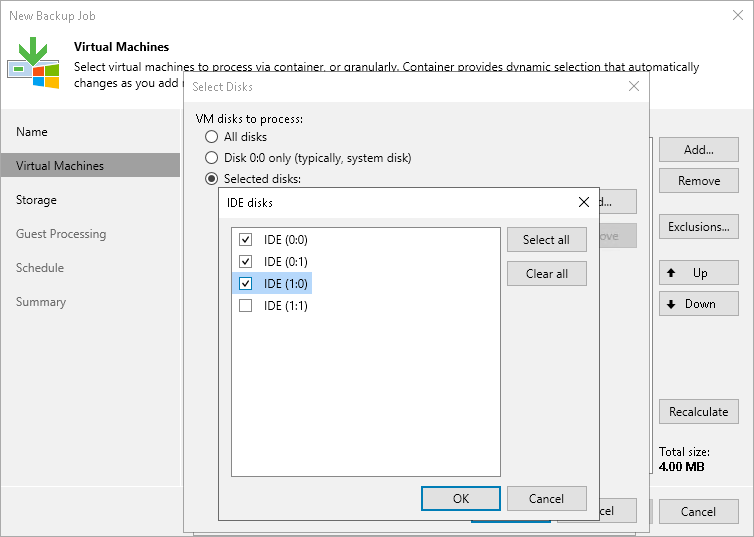Select the IDE (0:0) list label
This screenshot has width=754, height=537.
tap(286, 239)
